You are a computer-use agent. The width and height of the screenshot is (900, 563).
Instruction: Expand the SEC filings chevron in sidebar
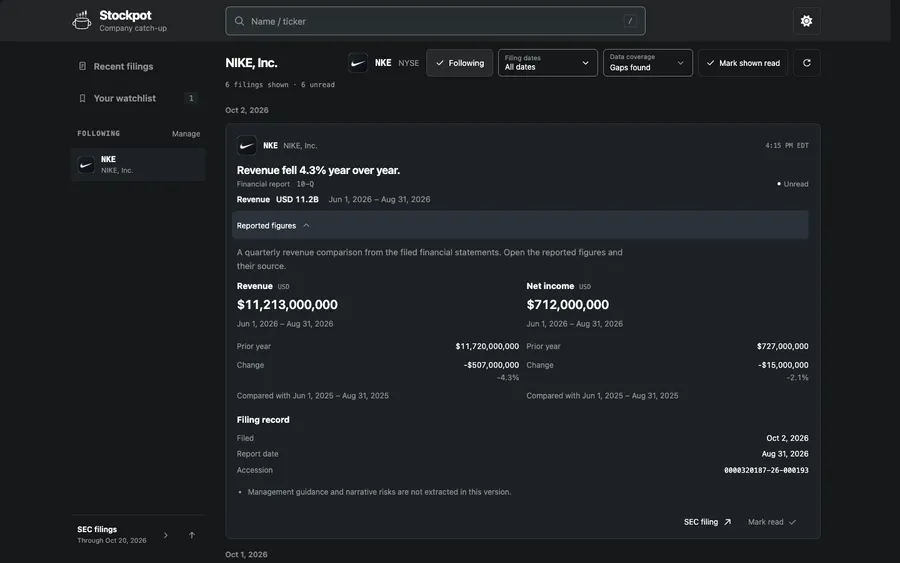point(166,535)
